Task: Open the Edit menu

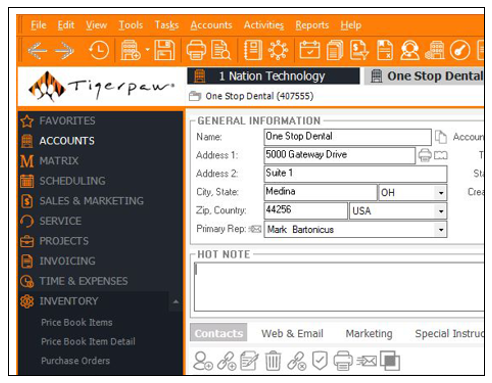Action: [66, 25]
